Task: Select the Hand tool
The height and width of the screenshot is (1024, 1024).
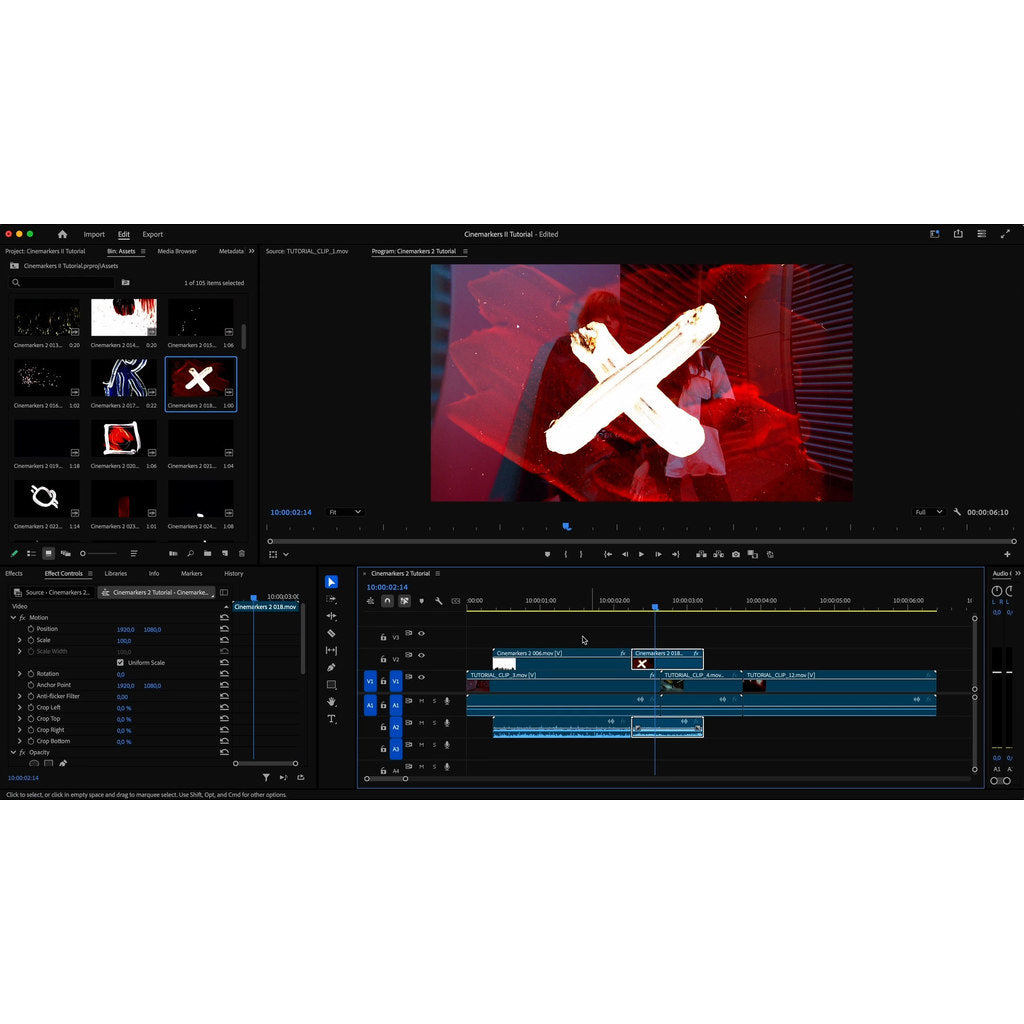Action: click(331, 701)
